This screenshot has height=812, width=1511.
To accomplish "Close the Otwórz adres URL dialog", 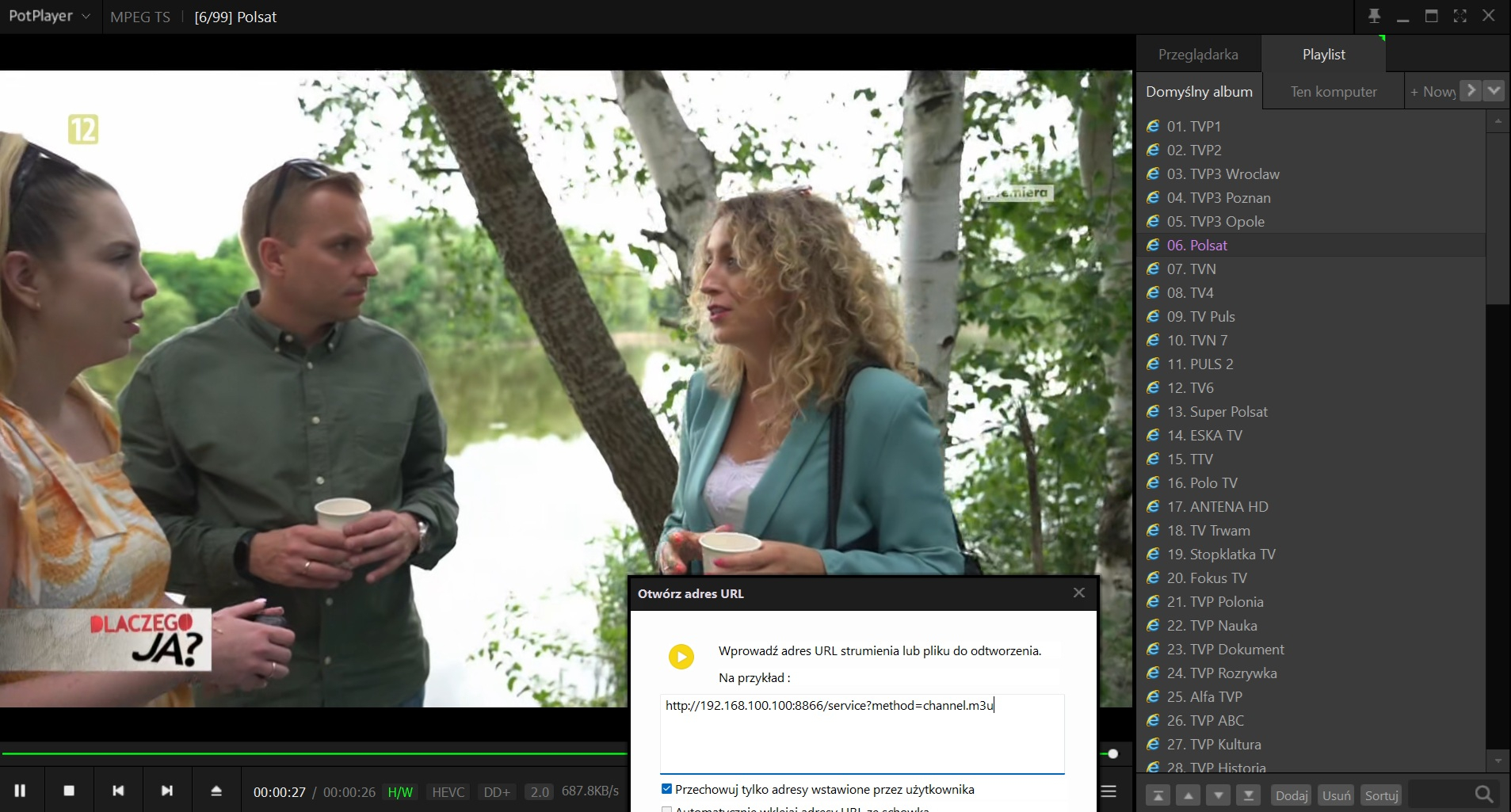I will point(1079,593).
